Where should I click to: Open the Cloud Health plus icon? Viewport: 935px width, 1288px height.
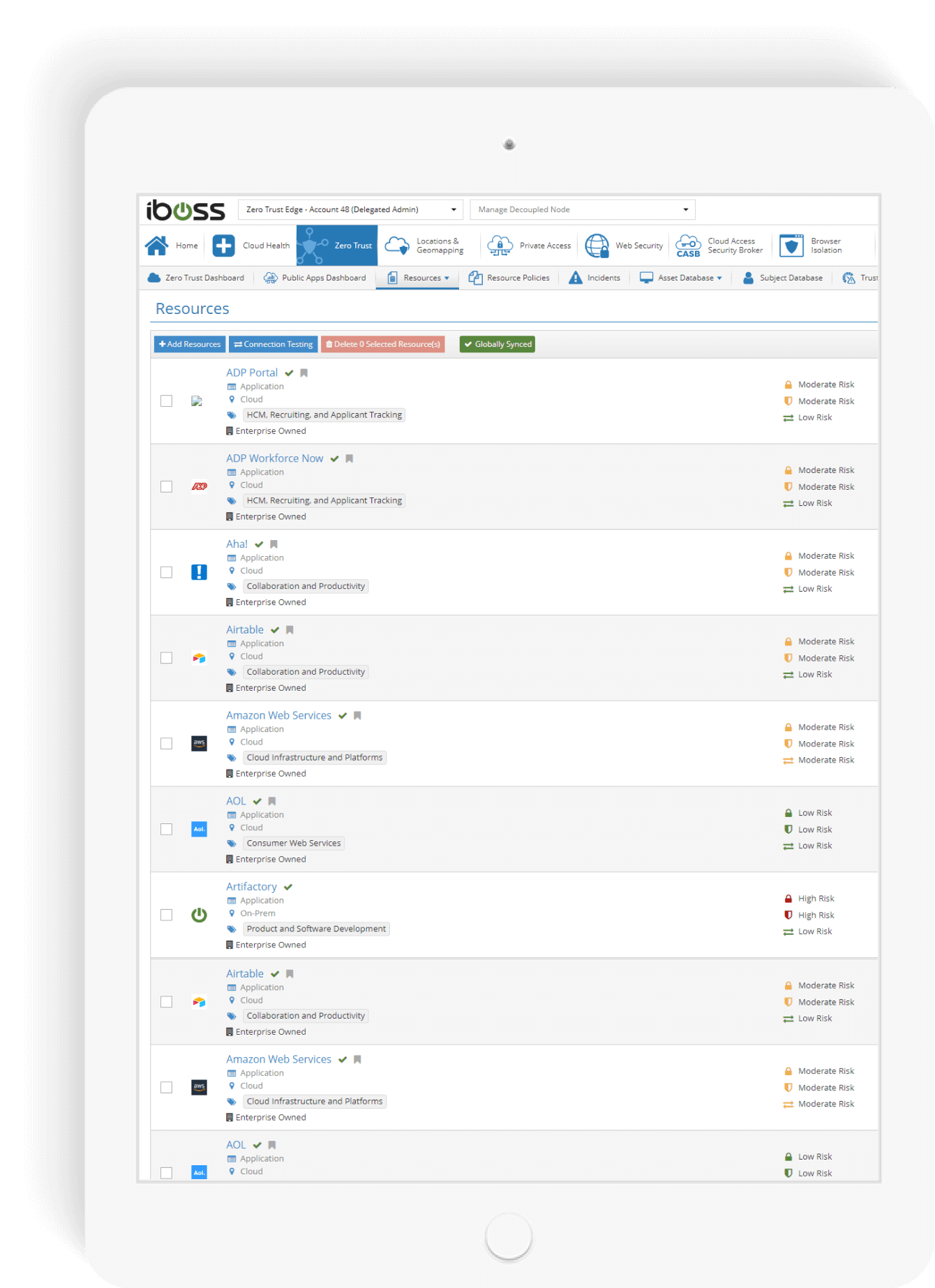[x=223, y=246]
